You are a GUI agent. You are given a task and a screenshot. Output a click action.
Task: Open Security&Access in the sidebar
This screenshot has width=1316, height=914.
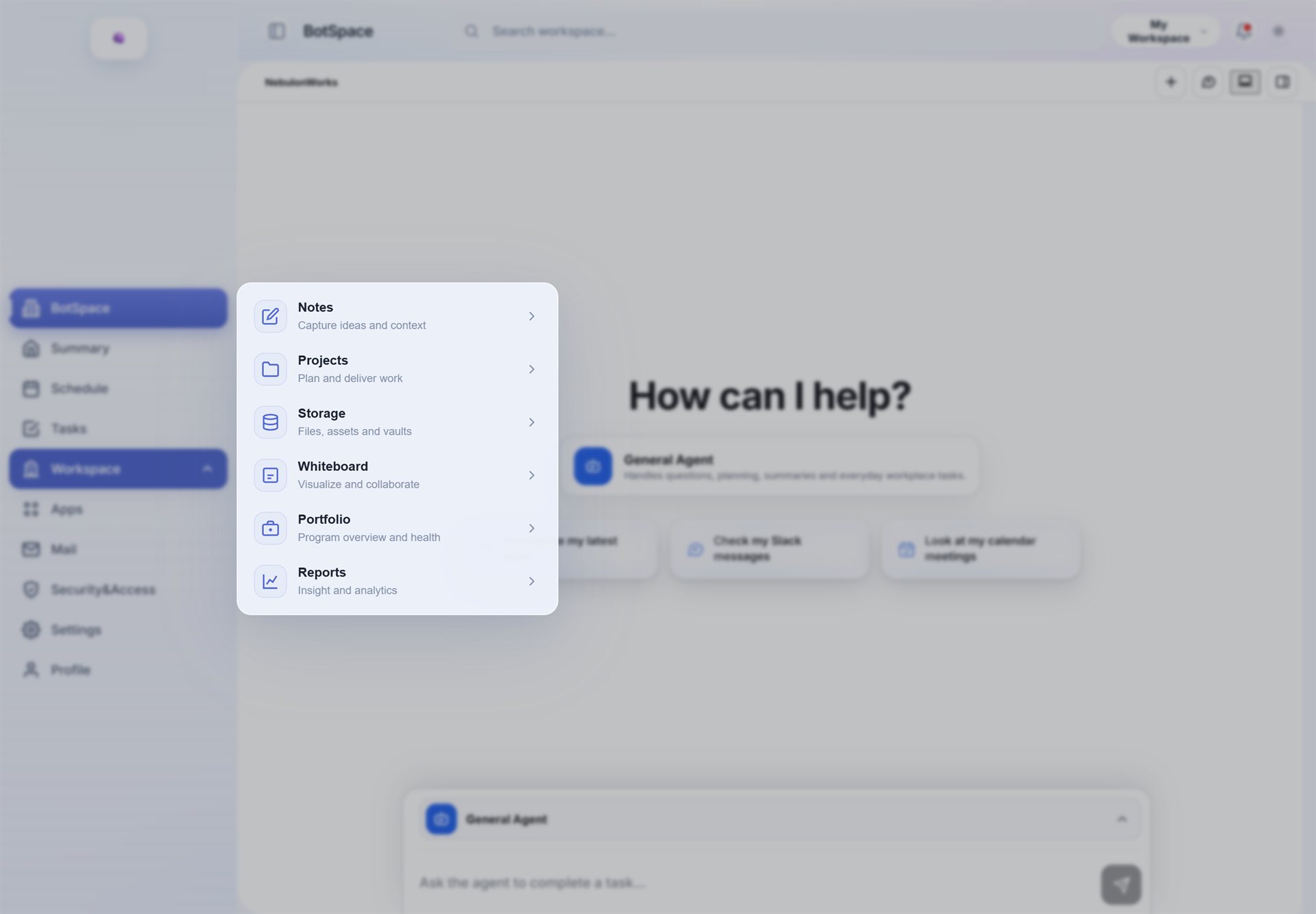coord(119,590)
